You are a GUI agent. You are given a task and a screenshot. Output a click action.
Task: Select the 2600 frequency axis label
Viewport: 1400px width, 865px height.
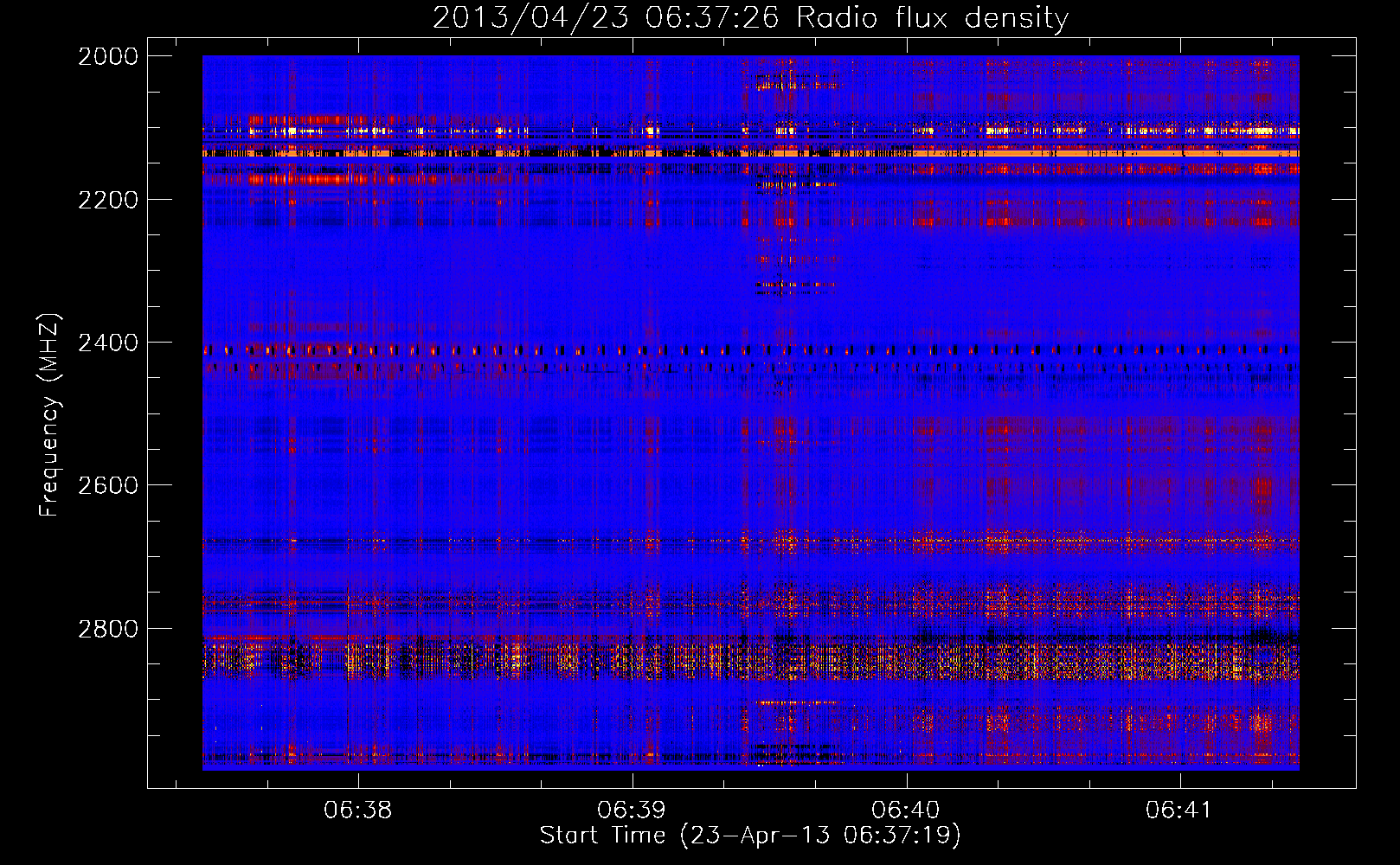click(x=108, y=485)
